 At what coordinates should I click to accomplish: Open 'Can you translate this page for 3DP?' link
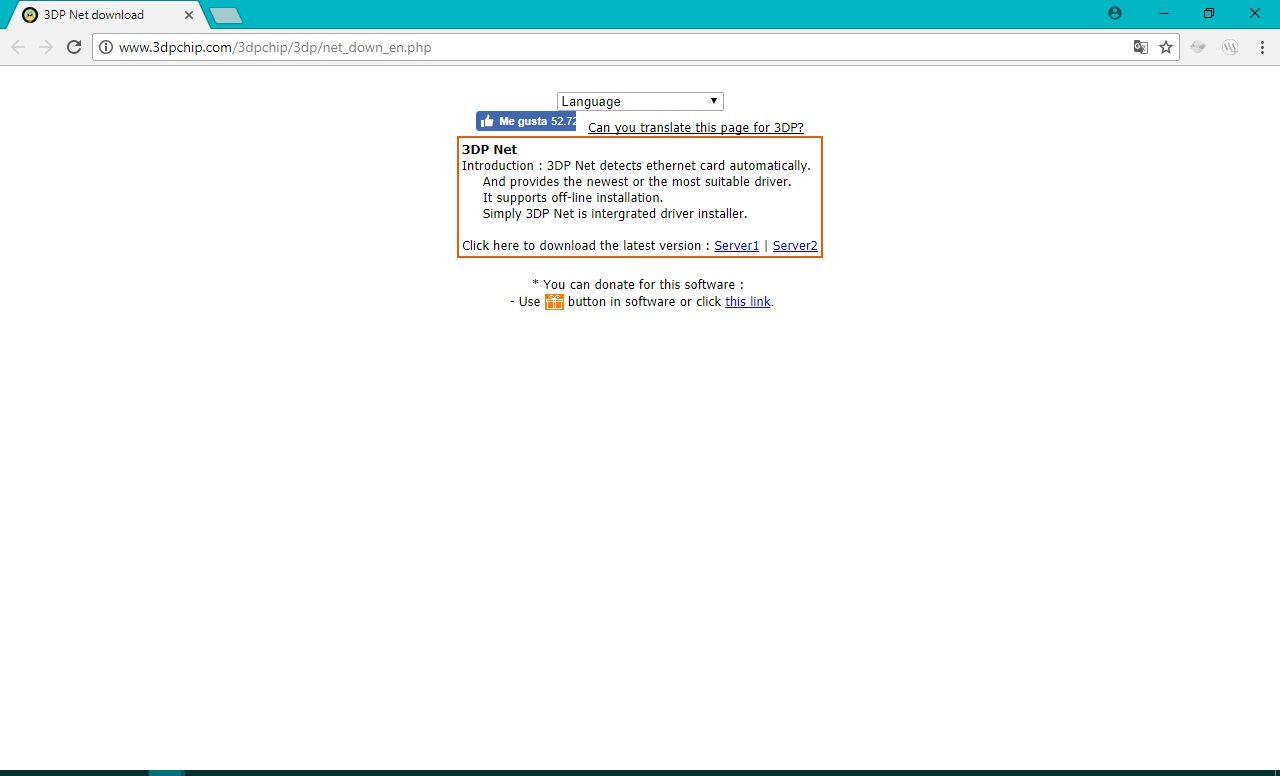(x=696, y=128)
